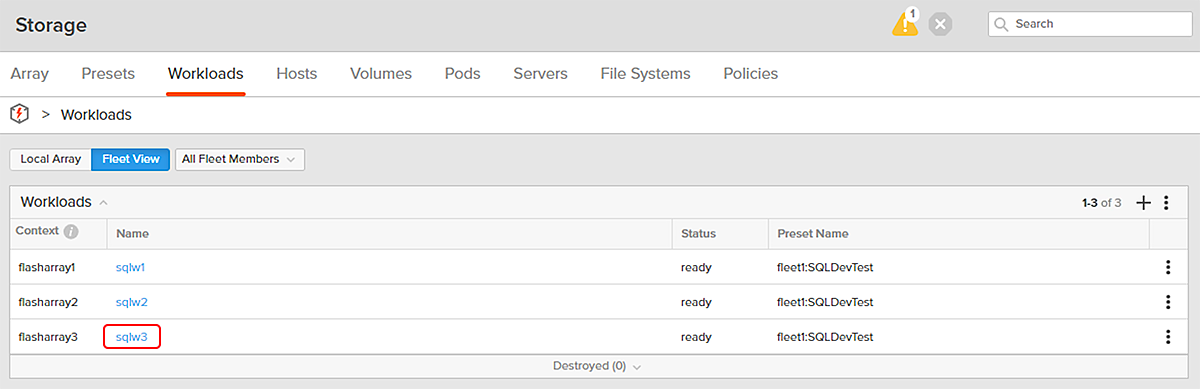Expand the Destroyed (0) section
The width and height of the screenshot is (1200, 389).
pos(597,366)
